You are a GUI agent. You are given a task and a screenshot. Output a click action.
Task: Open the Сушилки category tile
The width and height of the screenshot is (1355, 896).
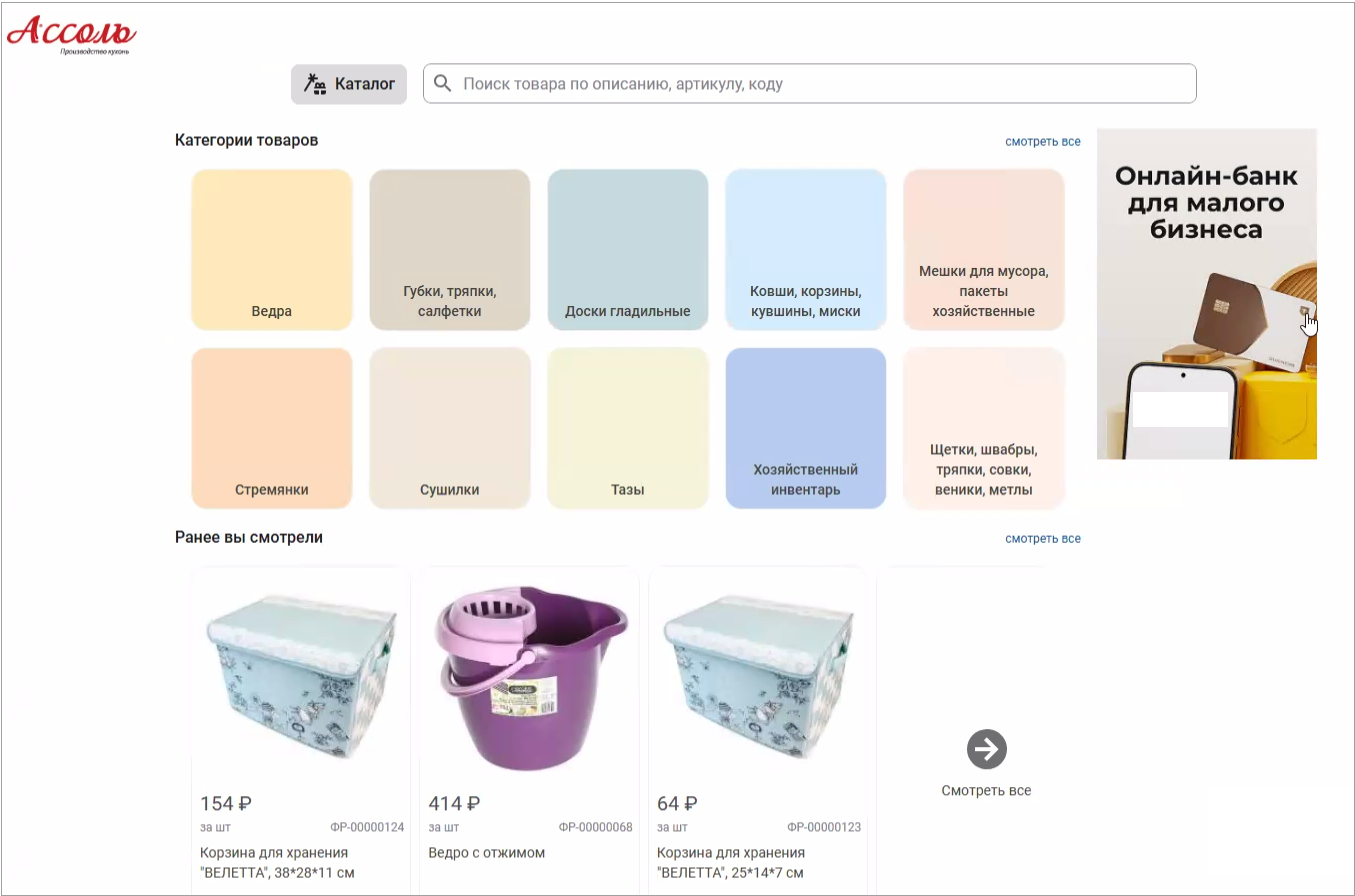coord(450,428)
